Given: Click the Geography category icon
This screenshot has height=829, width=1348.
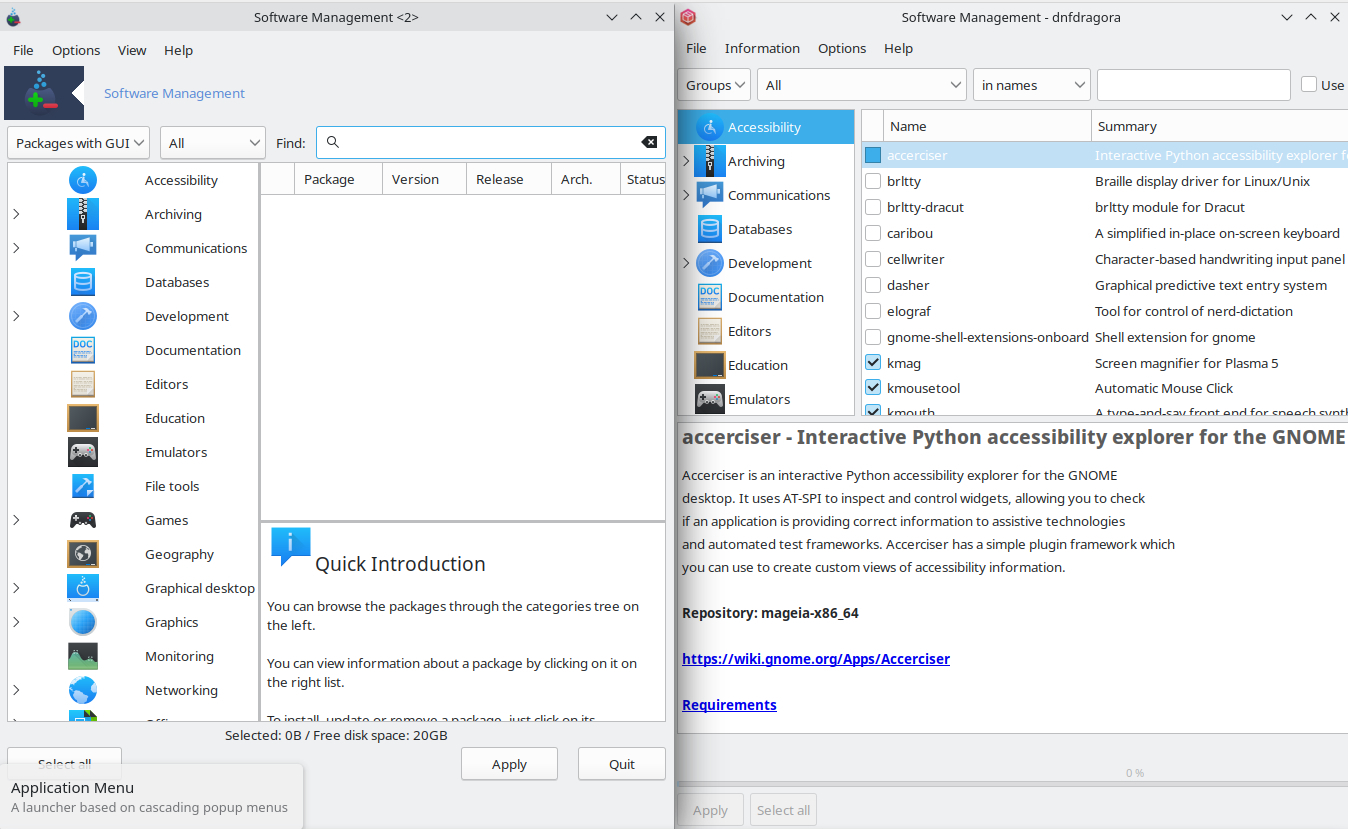Looking at the screenshot, I should point(83,554).
